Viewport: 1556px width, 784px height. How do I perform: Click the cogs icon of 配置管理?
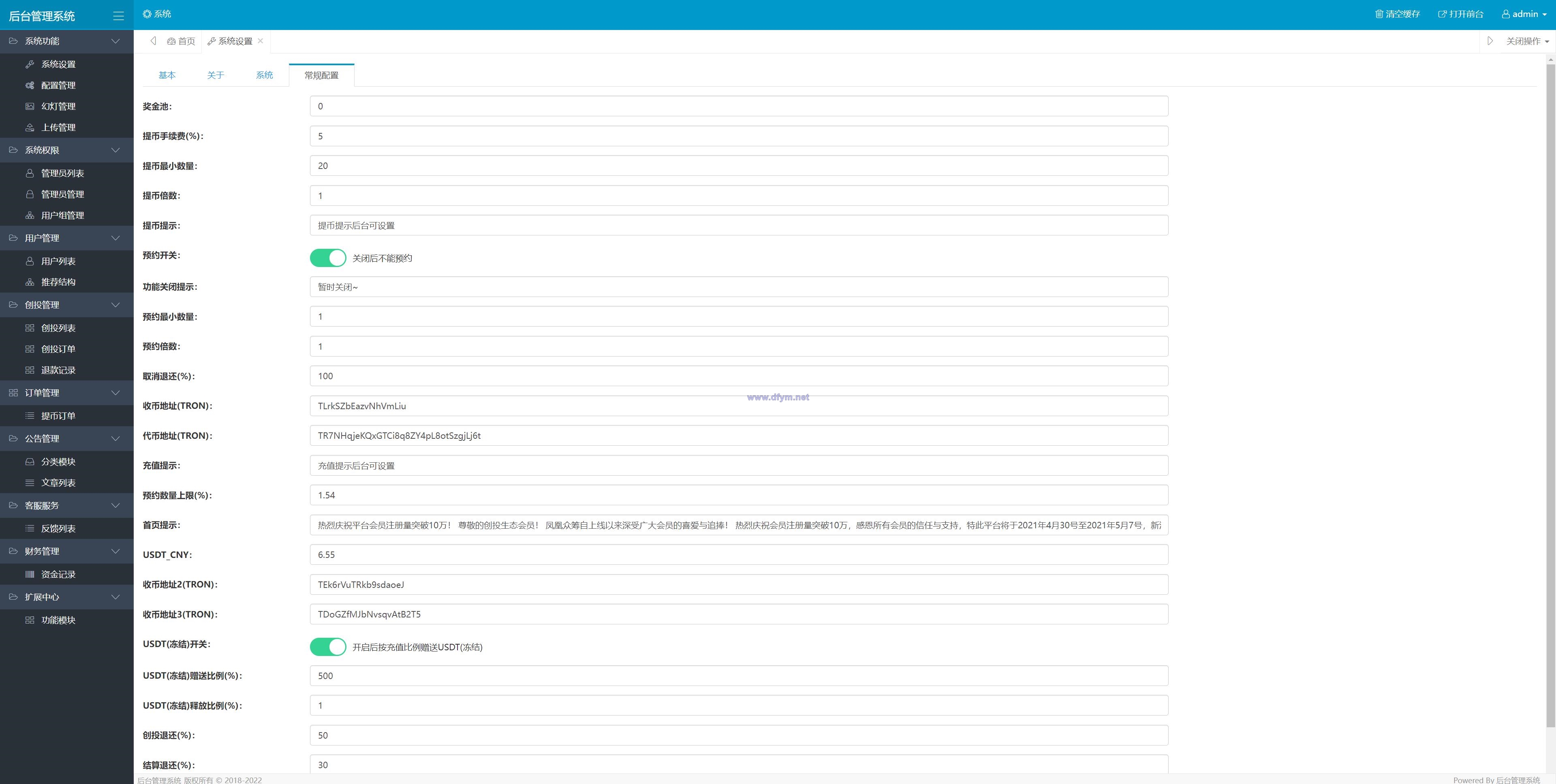coord(30,85)
